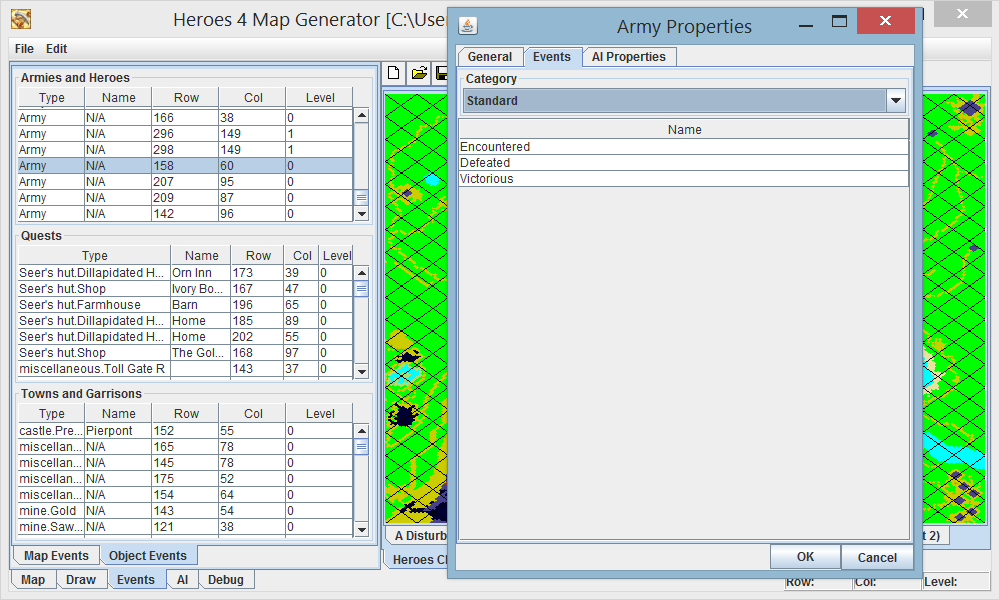Select the mine.Saw... row at row 121

click(x=186, y=527)
